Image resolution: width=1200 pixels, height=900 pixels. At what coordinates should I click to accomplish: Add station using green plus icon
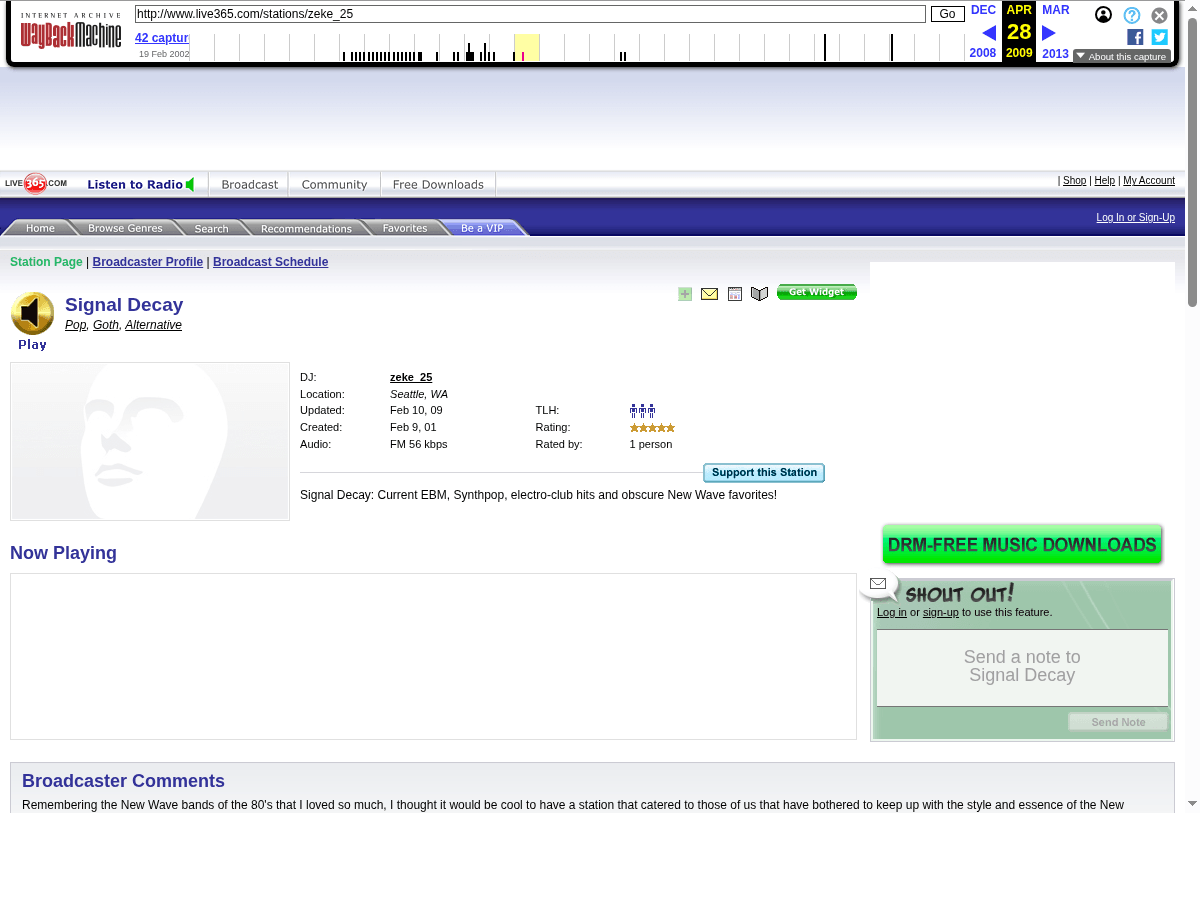[685, 294]
